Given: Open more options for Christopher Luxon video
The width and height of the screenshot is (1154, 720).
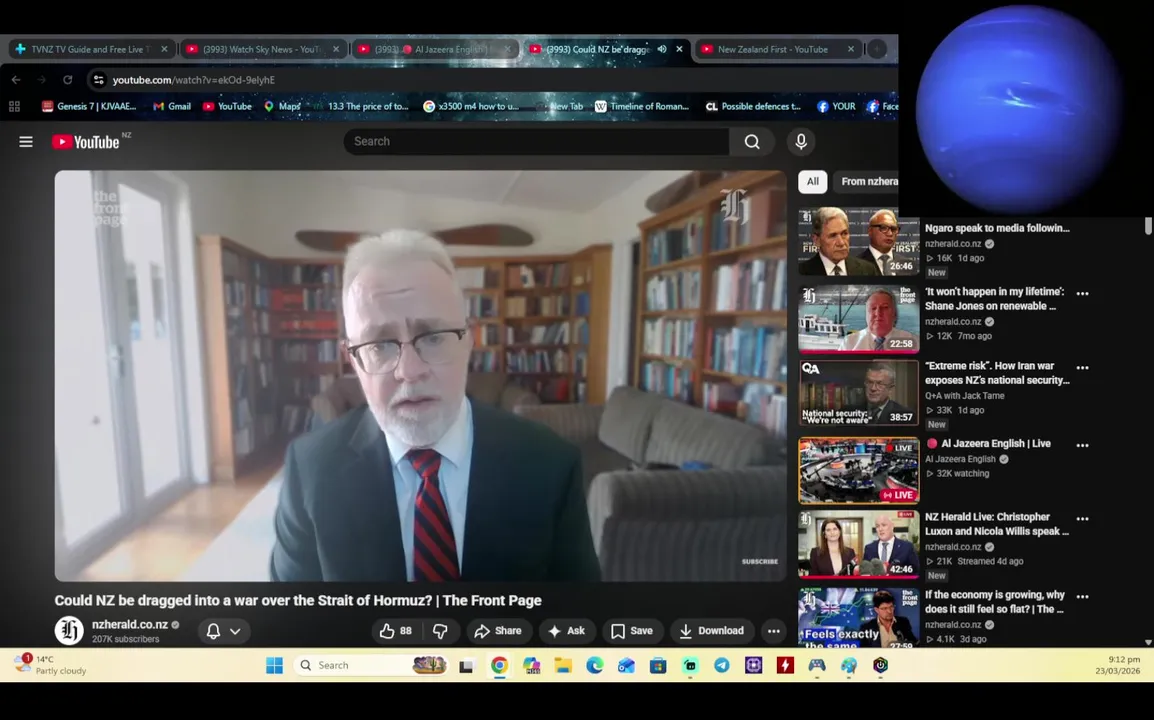Looking at the screenshot, I should click(x=1082, y=518).
